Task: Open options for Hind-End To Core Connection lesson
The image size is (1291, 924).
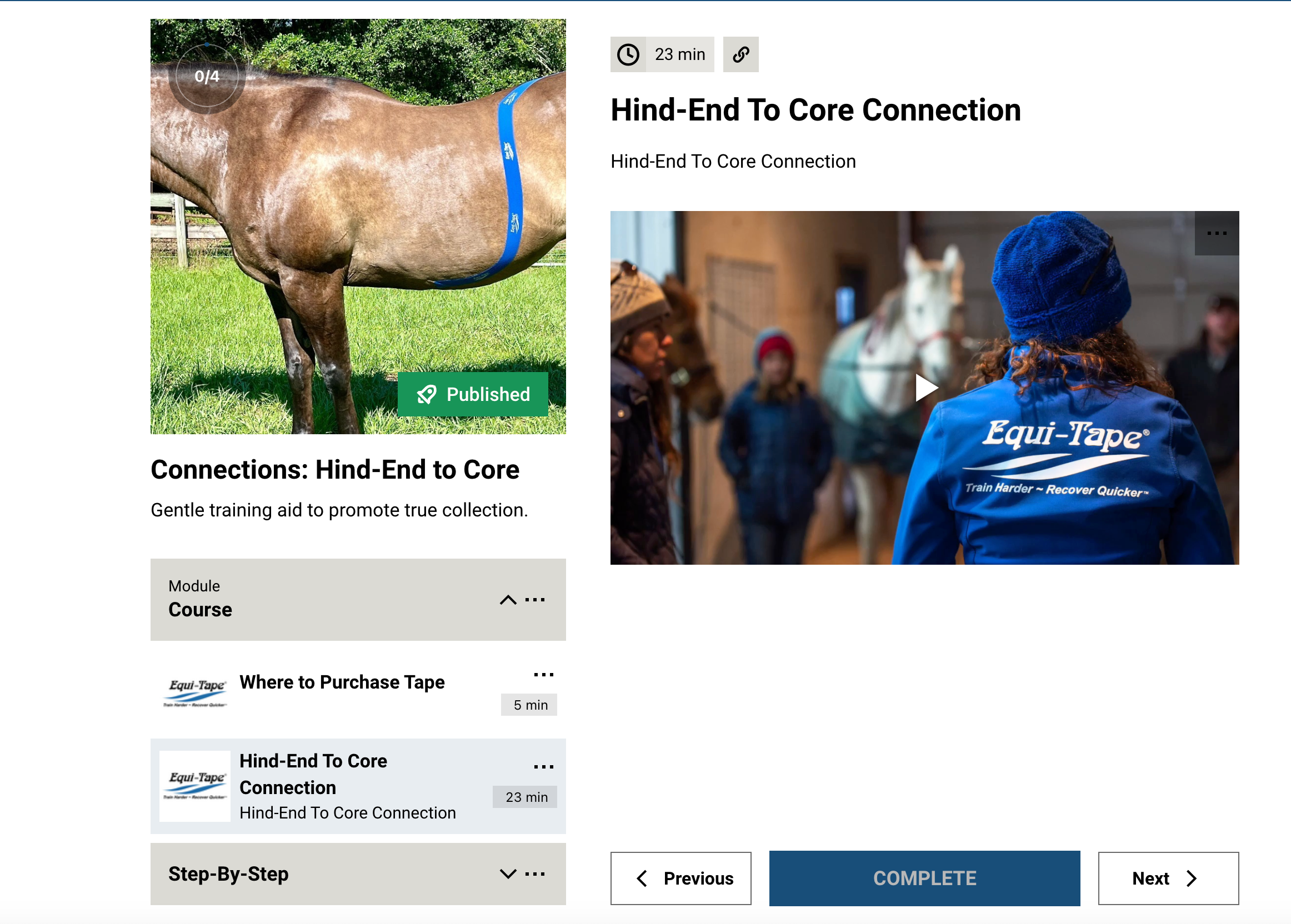Action: [544, 767]
